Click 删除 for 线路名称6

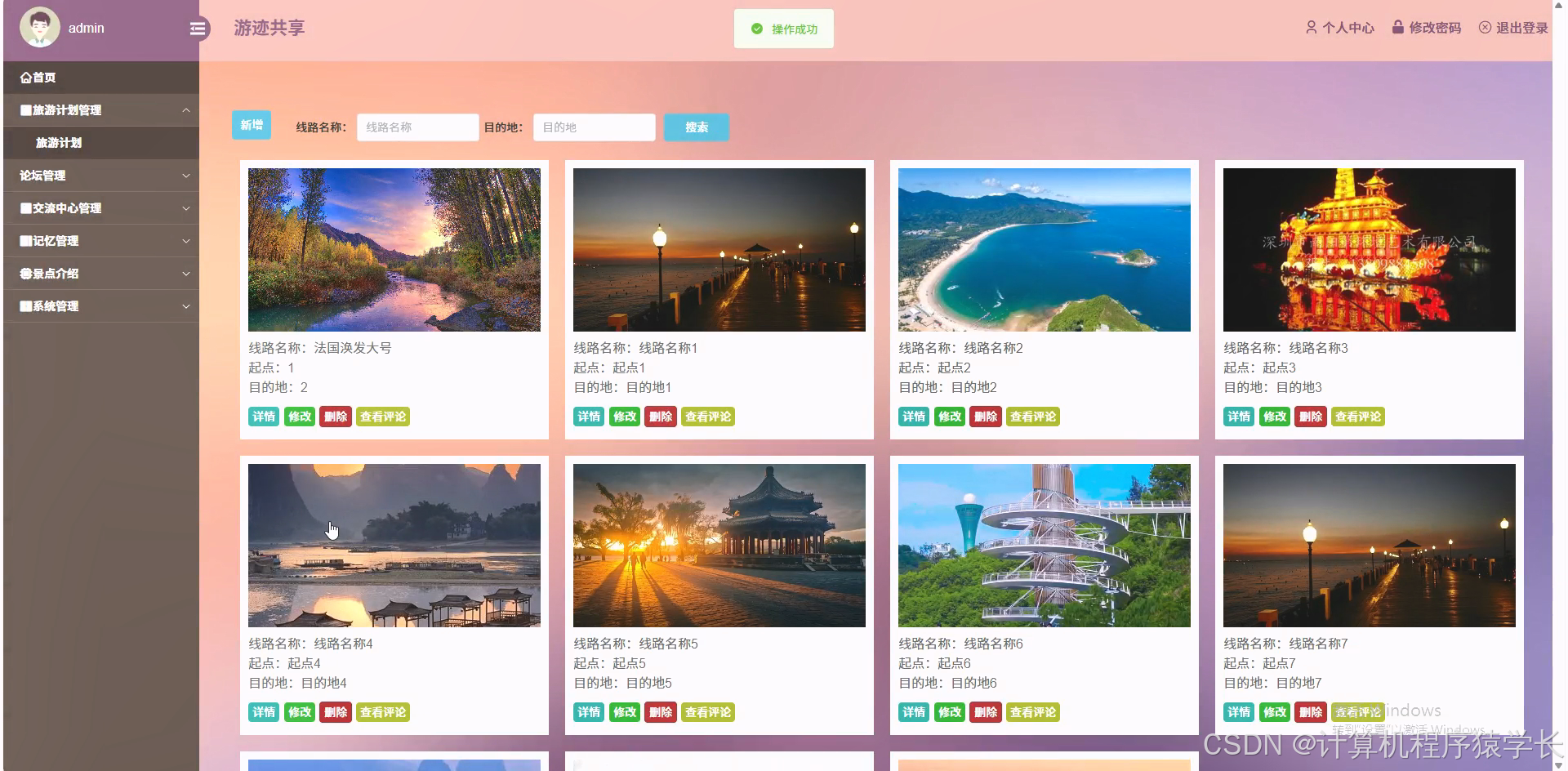click(x=986, y=712)
